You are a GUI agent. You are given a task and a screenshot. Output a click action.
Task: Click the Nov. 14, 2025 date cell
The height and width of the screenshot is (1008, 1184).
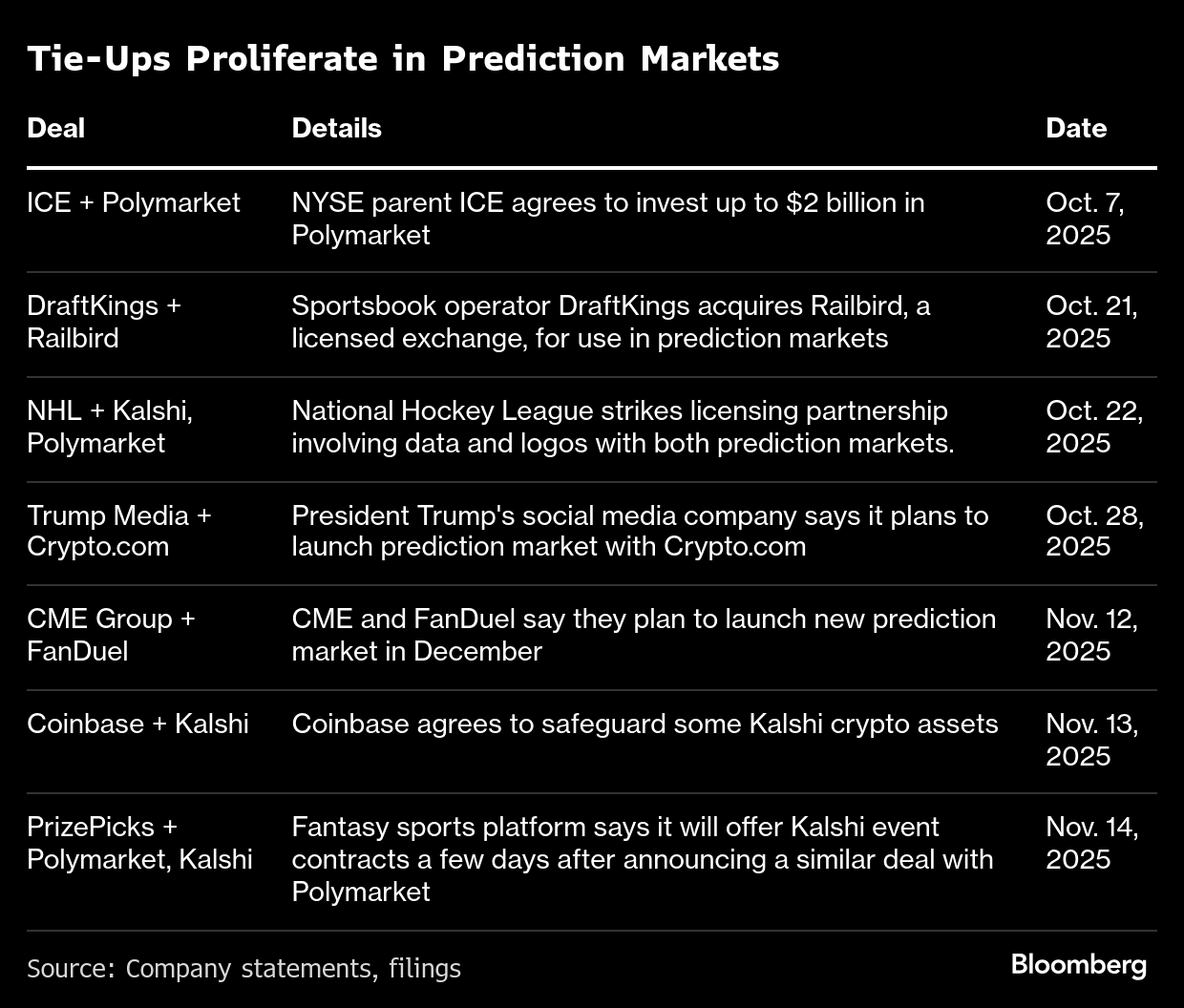[x=1091, y=843]
